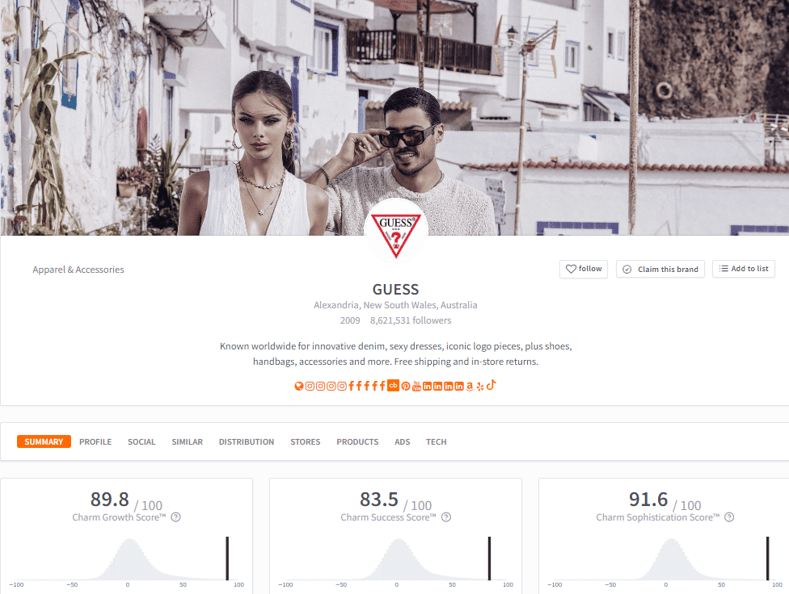
Task: Click the Claim this brand button
Action: tap(660, 269)
